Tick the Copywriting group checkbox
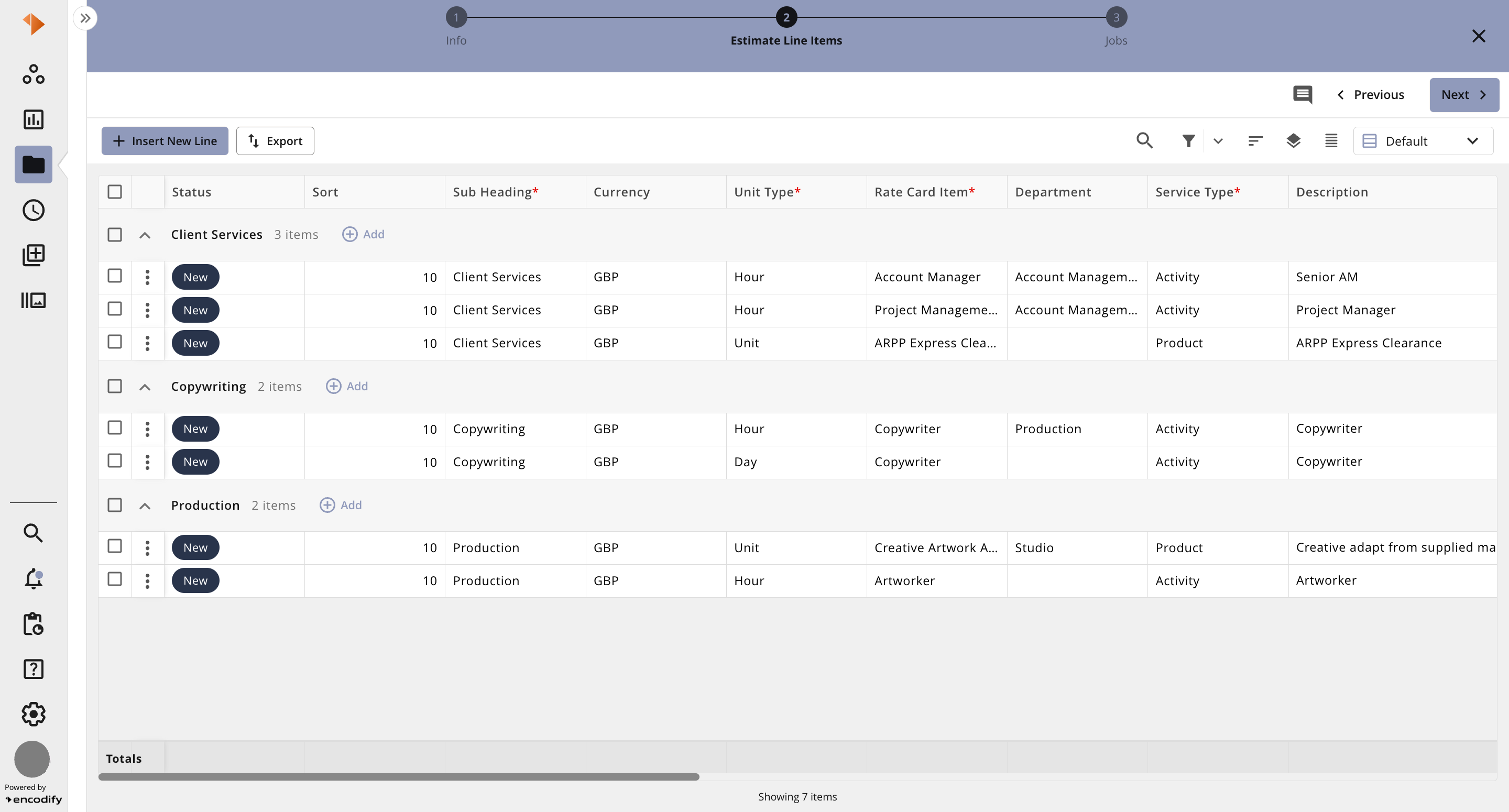The width and height of the screenshot is (1509, 812). [x=115, y=386]
